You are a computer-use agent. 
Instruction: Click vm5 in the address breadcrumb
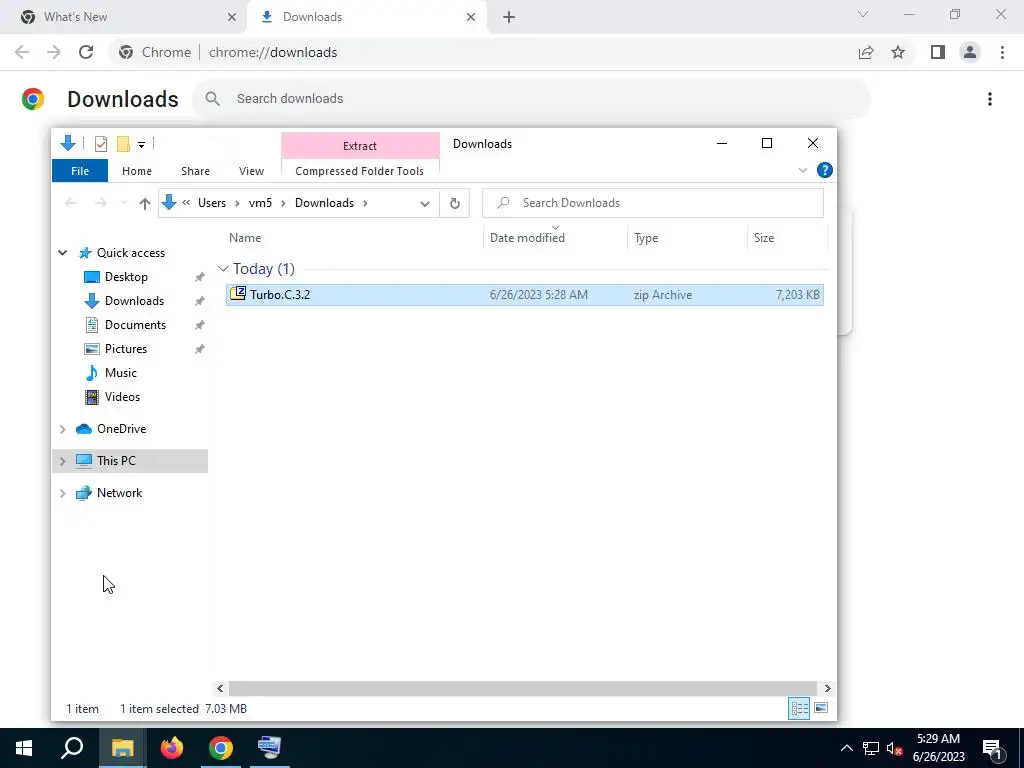coord(260,203)
